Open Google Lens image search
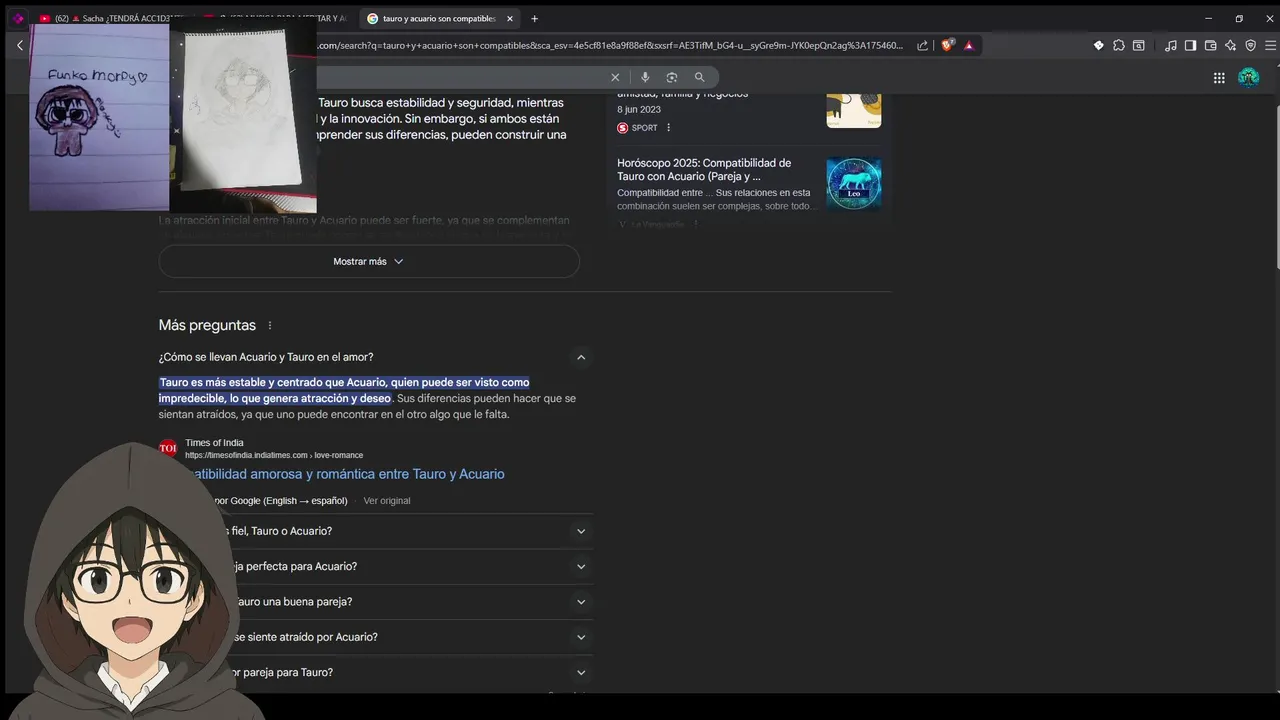Screen dimensions: 1280x720 point(672,77)
